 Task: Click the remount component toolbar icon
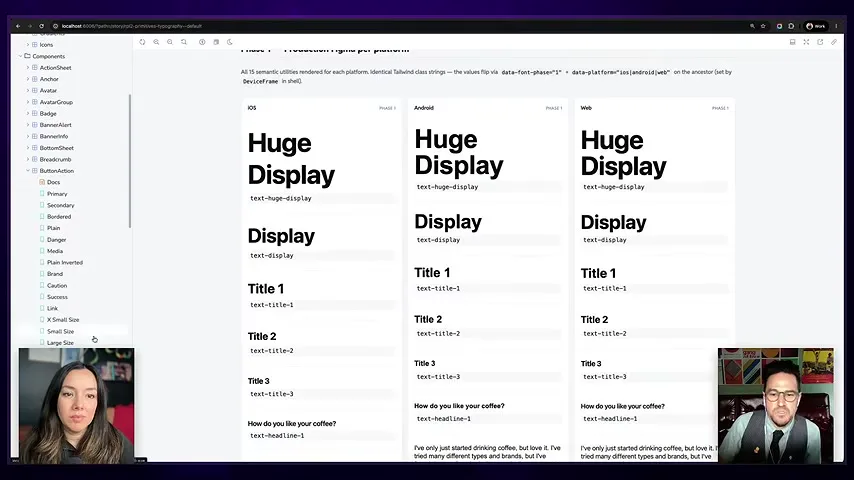pos(142,42)
